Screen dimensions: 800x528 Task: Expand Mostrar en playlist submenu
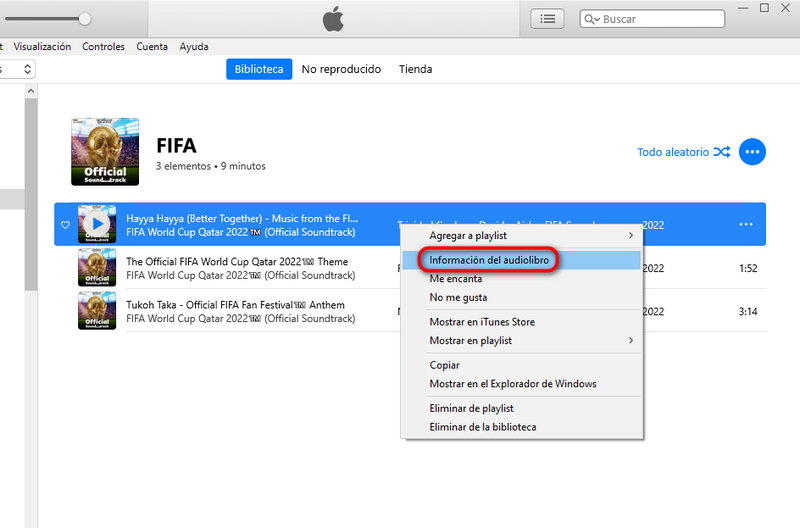521,341
